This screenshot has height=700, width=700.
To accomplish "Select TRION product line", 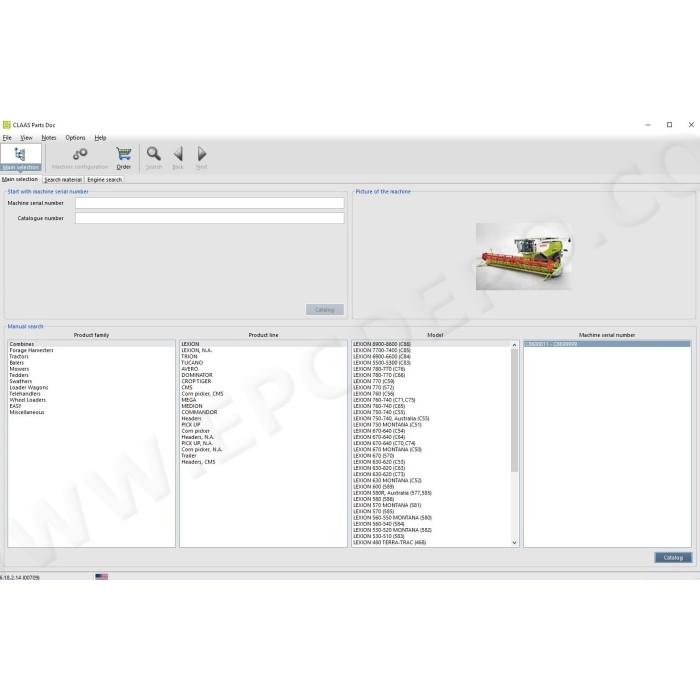I will click(x=263, y=357).
